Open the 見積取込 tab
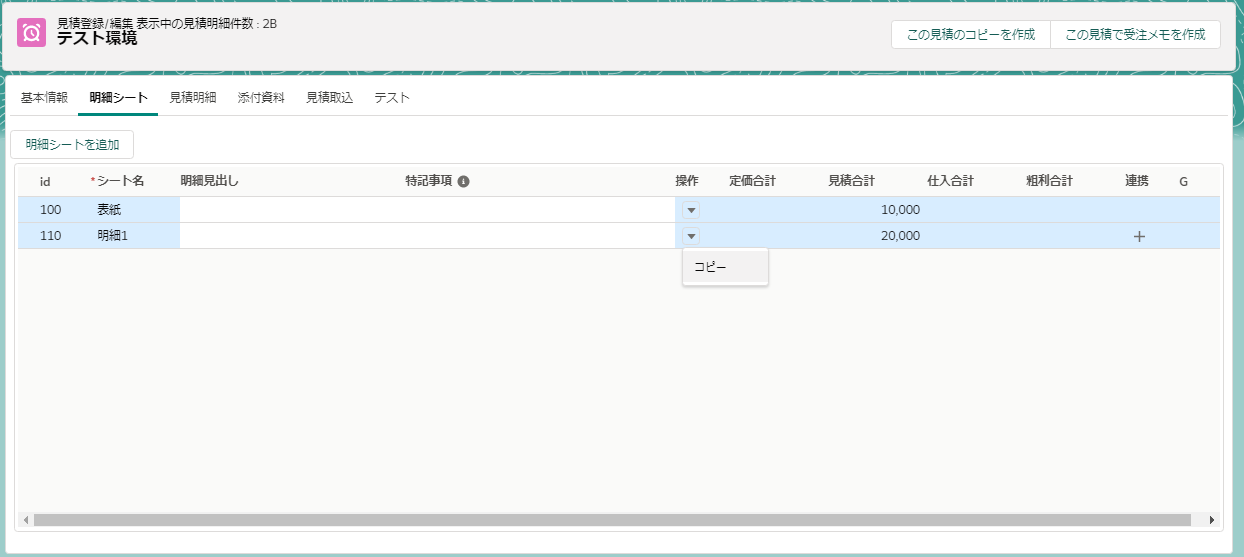Screen dimensions: 1244x557 pyautogui.click(x=329, y=98)
